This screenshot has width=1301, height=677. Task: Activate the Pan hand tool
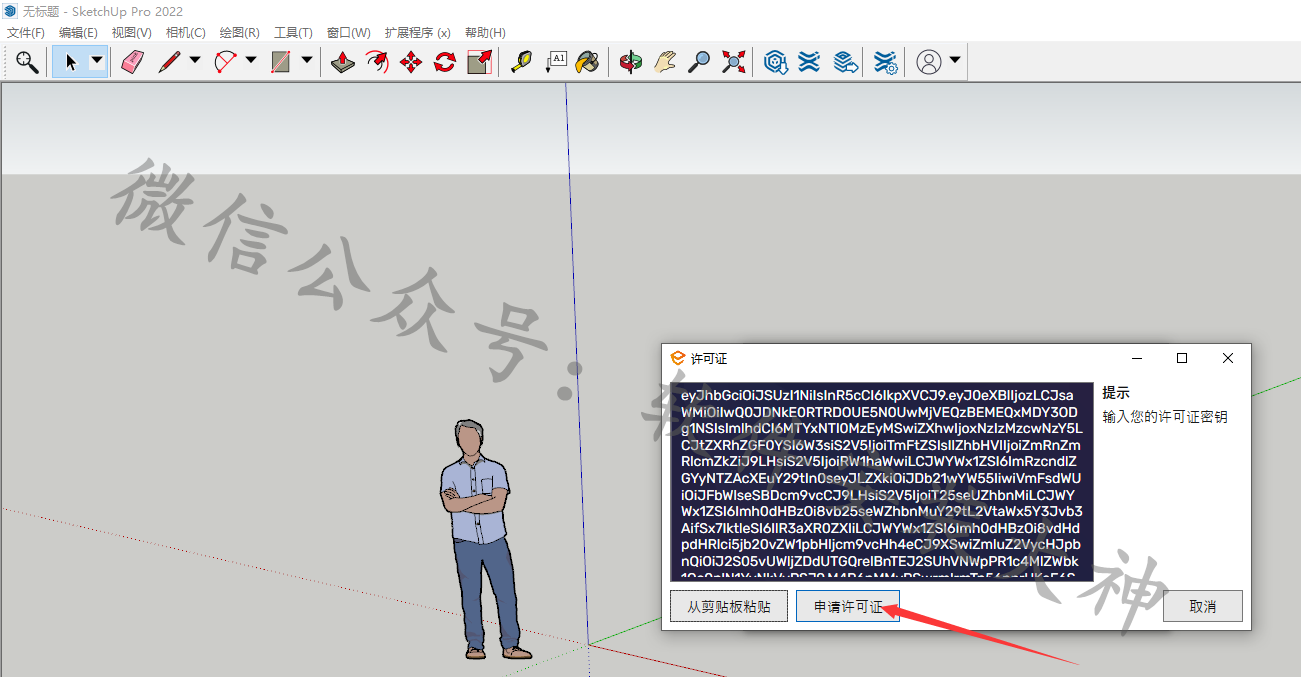pos(665,62)
